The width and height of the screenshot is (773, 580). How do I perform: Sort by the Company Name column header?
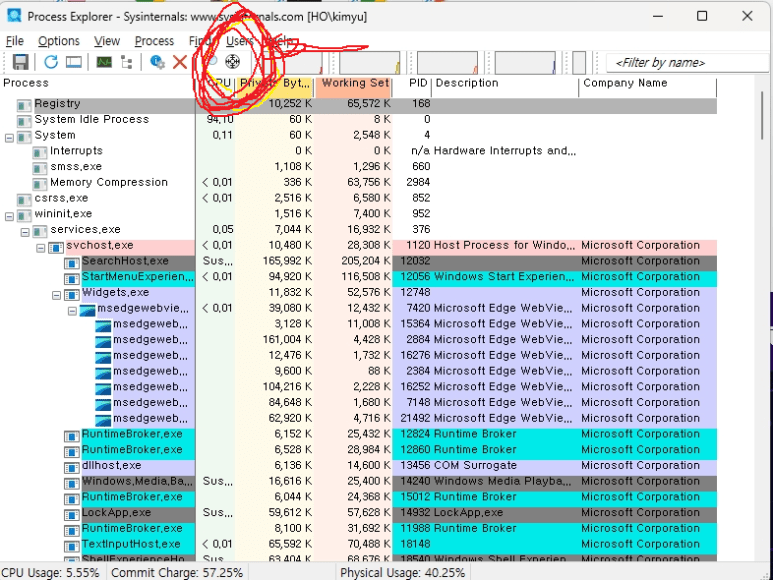(x=648, y=83)
